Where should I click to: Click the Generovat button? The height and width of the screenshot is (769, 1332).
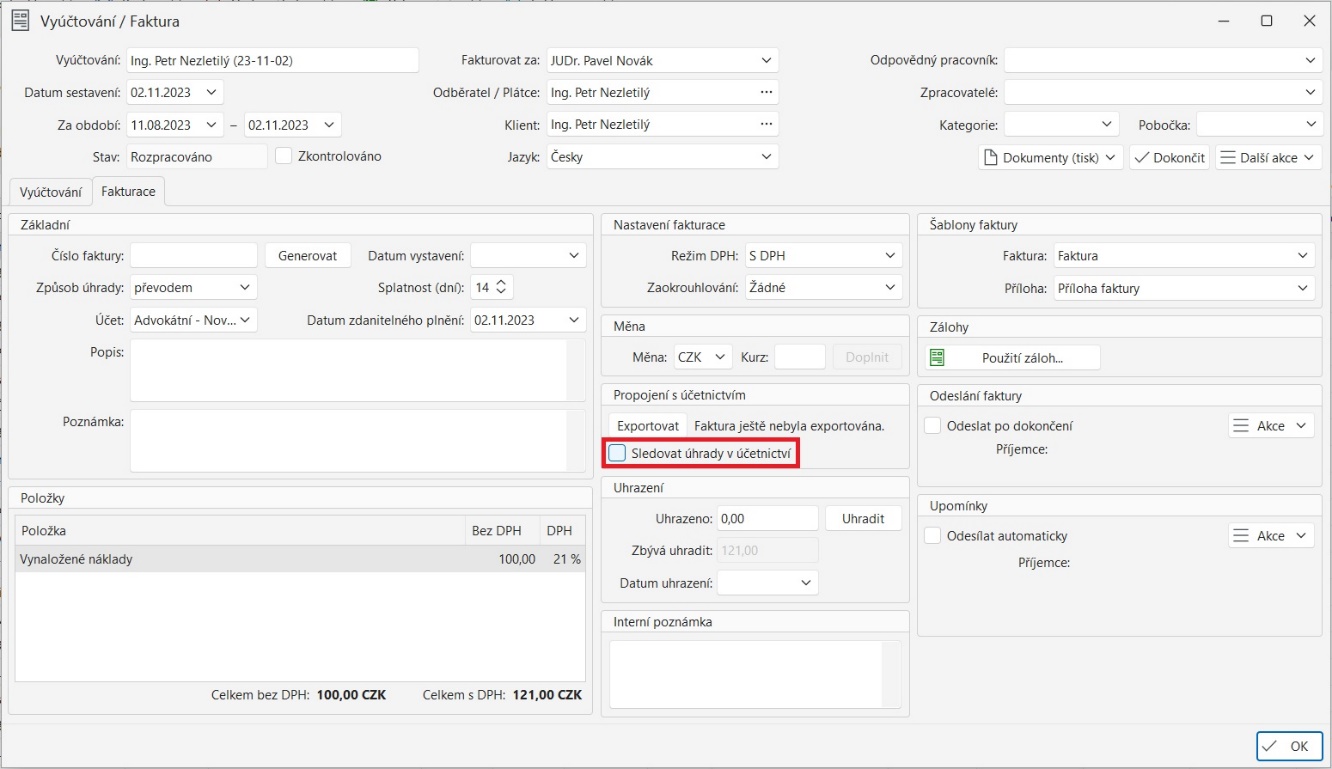pos(310,254)
